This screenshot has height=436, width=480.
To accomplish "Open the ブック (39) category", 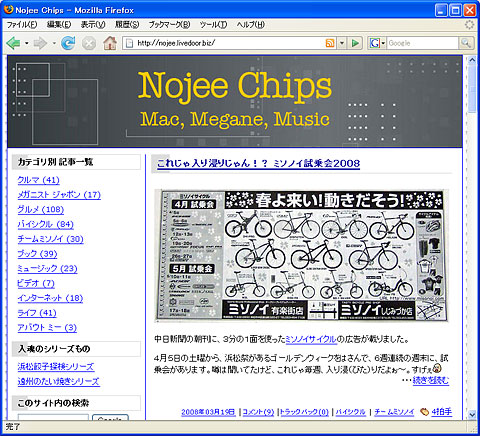I will pyautogui.click(x=37, y=254).
